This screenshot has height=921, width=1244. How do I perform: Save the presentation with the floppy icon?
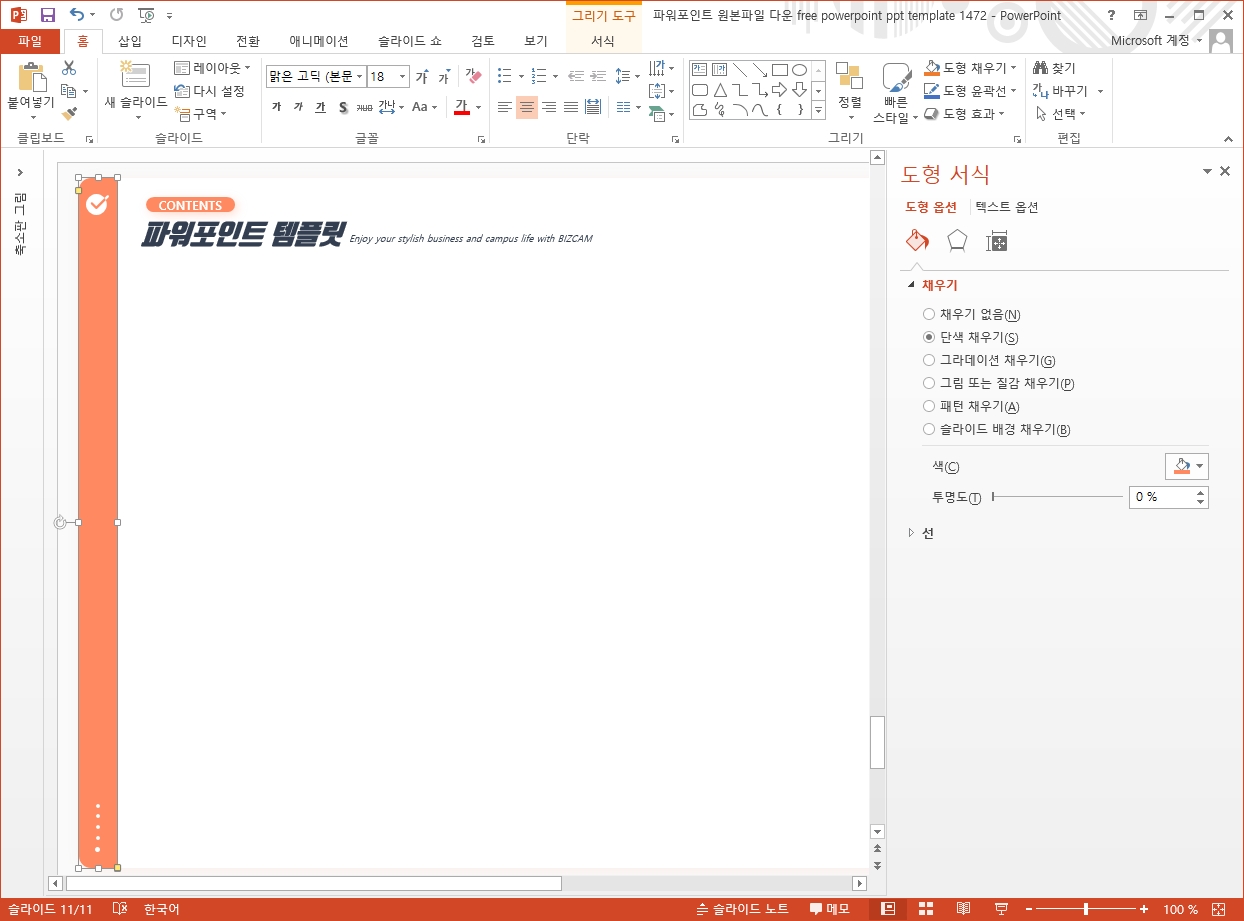click(47, 15)
